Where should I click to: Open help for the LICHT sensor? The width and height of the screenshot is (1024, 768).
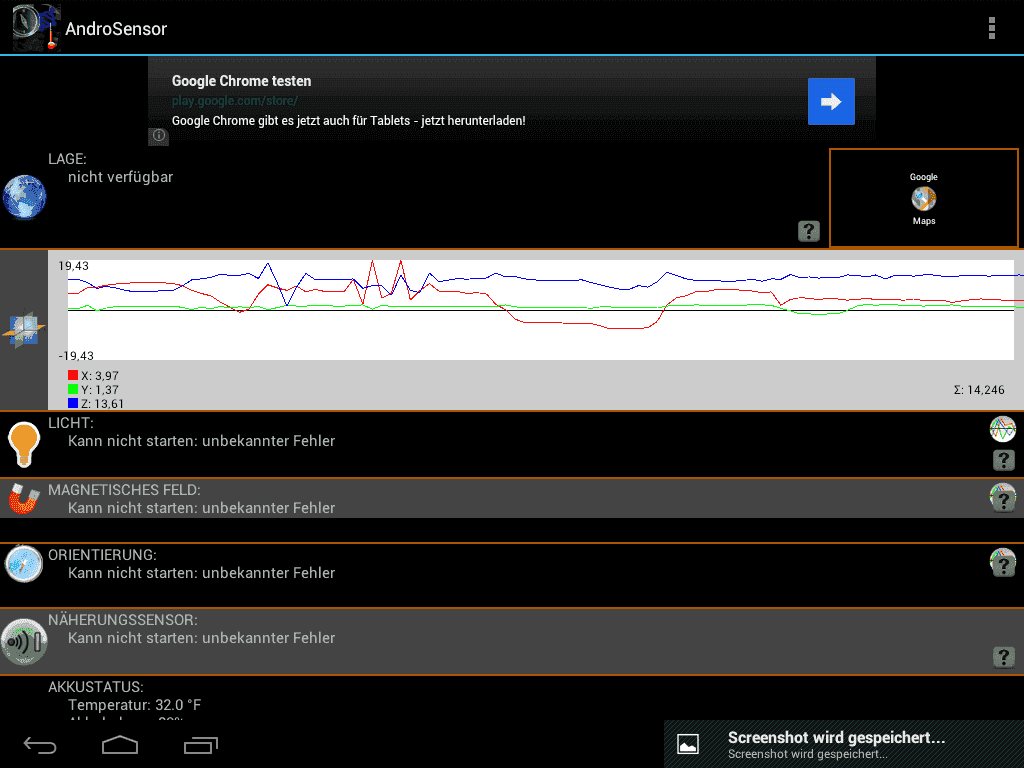tap(1003, 460)
